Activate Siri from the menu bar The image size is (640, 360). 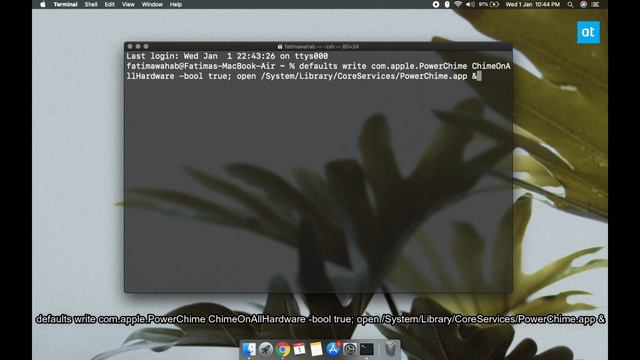coord(583,4)
